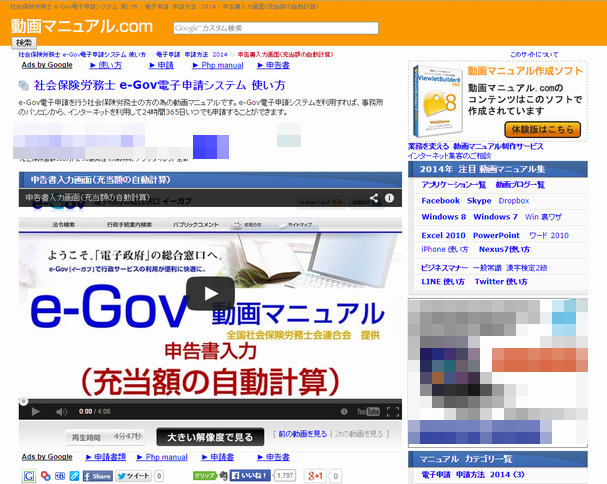Open the PowerPoint manual link
Image resolution: width=607 pixels, height=484 pixels.
(496, 235)
